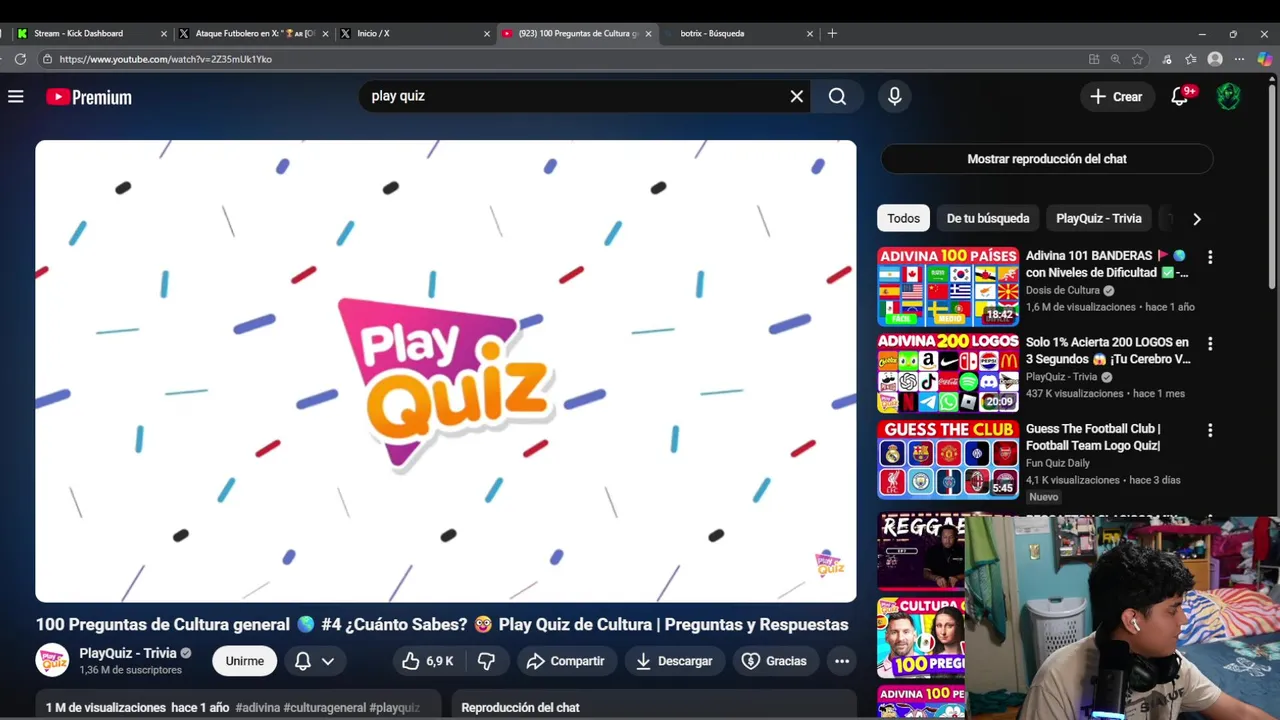1280x720 pixels.
Task: Open the subscription notification bell dropdown
Action: click(x=314, y=661)
